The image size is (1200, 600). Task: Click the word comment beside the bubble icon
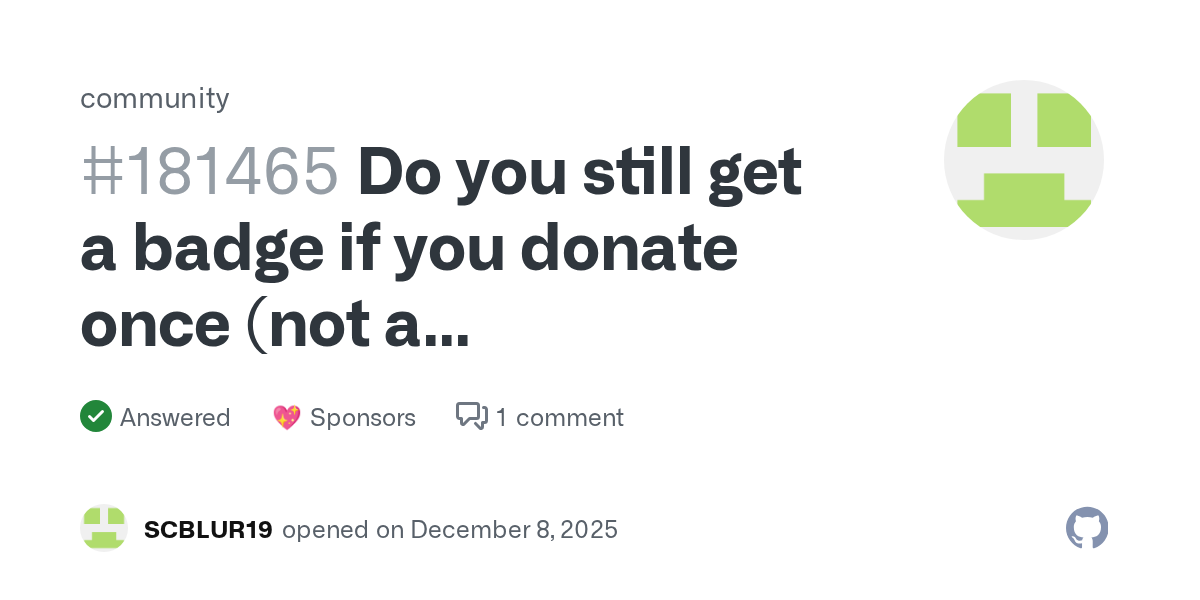[x=569, y=417]
